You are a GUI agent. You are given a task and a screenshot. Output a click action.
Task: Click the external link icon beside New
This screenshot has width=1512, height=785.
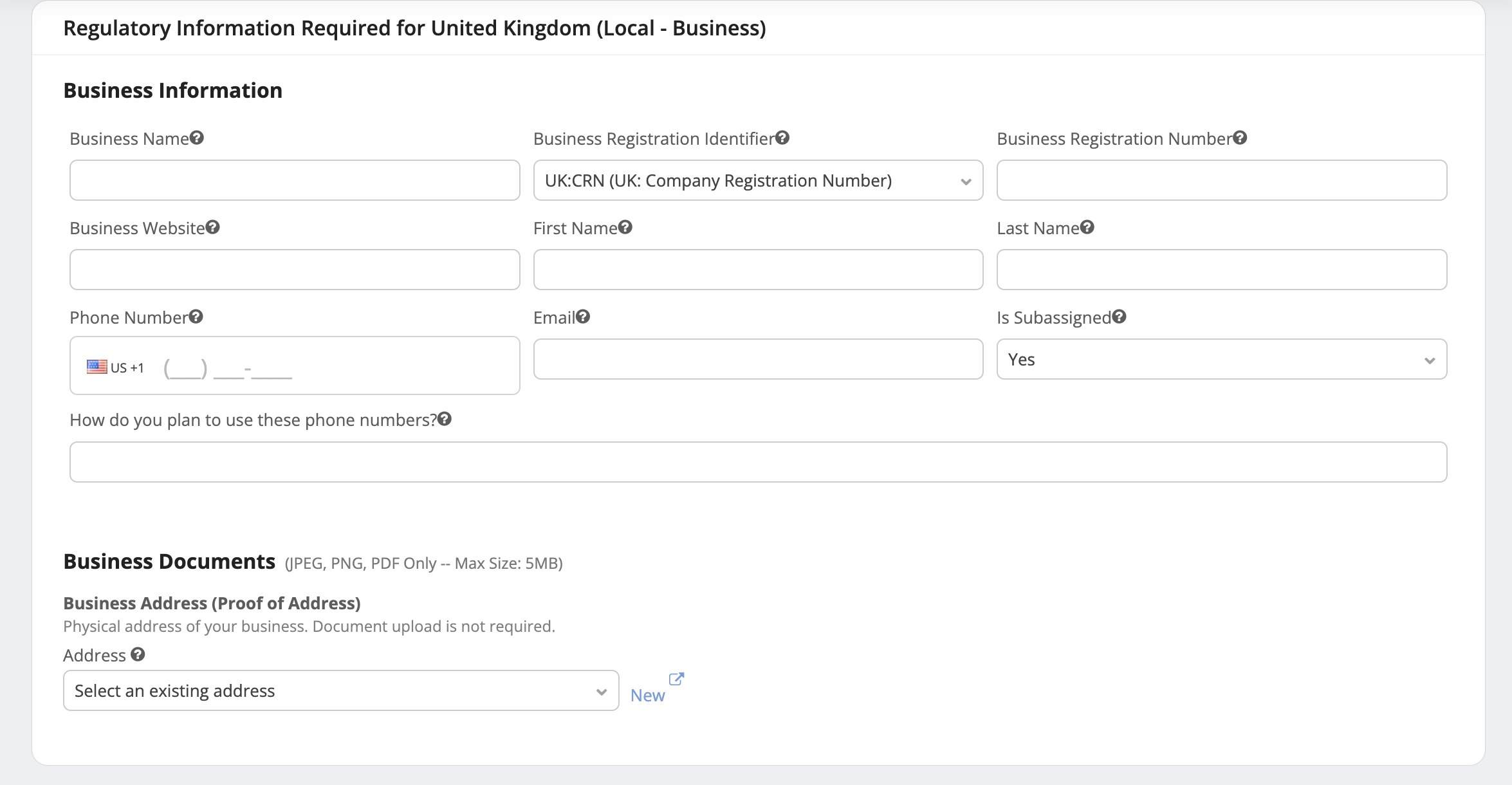point(676,679)
